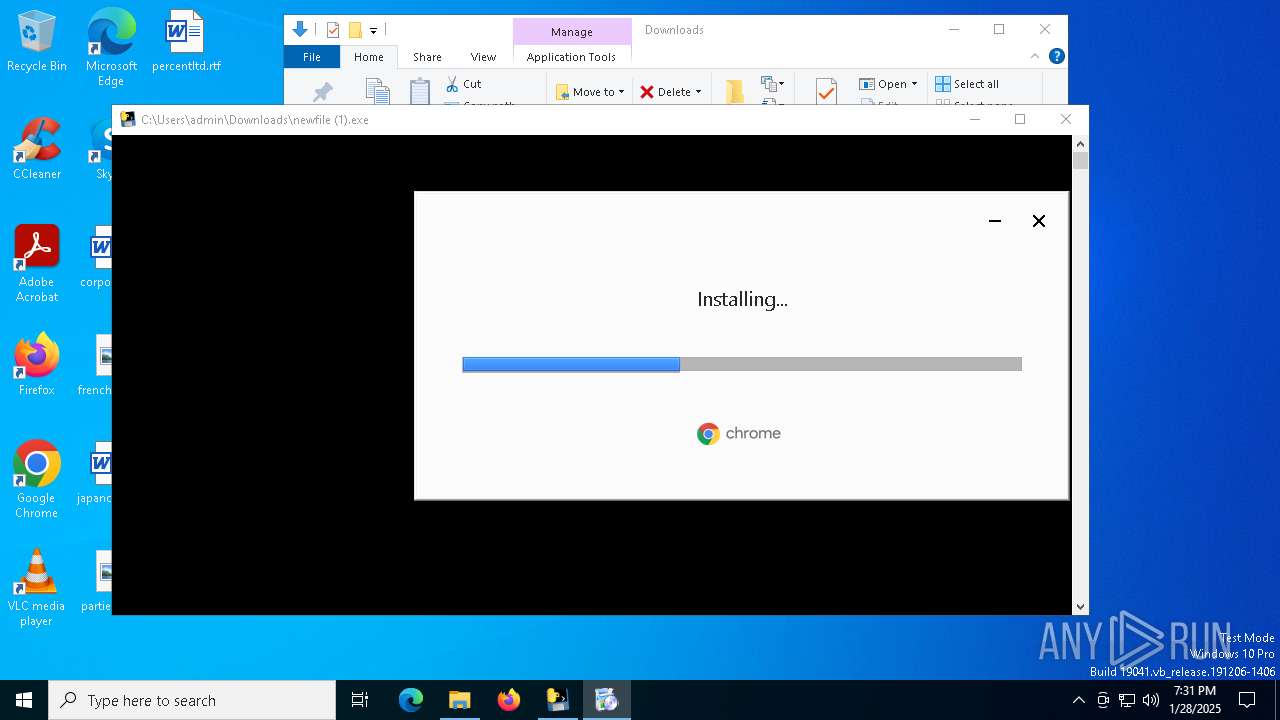Image resolution: width=1280 pixels, height=720 pixels.
Task: Click the Cut button in Explorer ribbon
Action: (464, 84)
